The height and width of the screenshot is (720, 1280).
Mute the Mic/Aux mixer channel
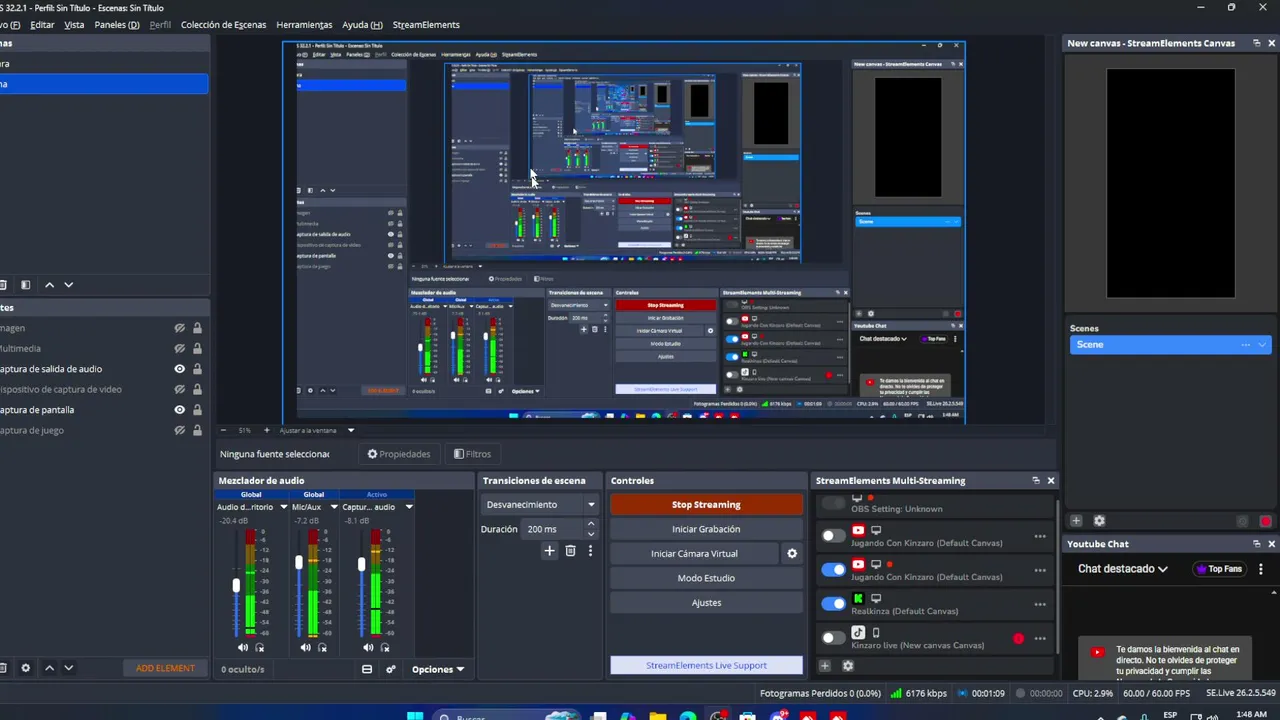[306, 647]
